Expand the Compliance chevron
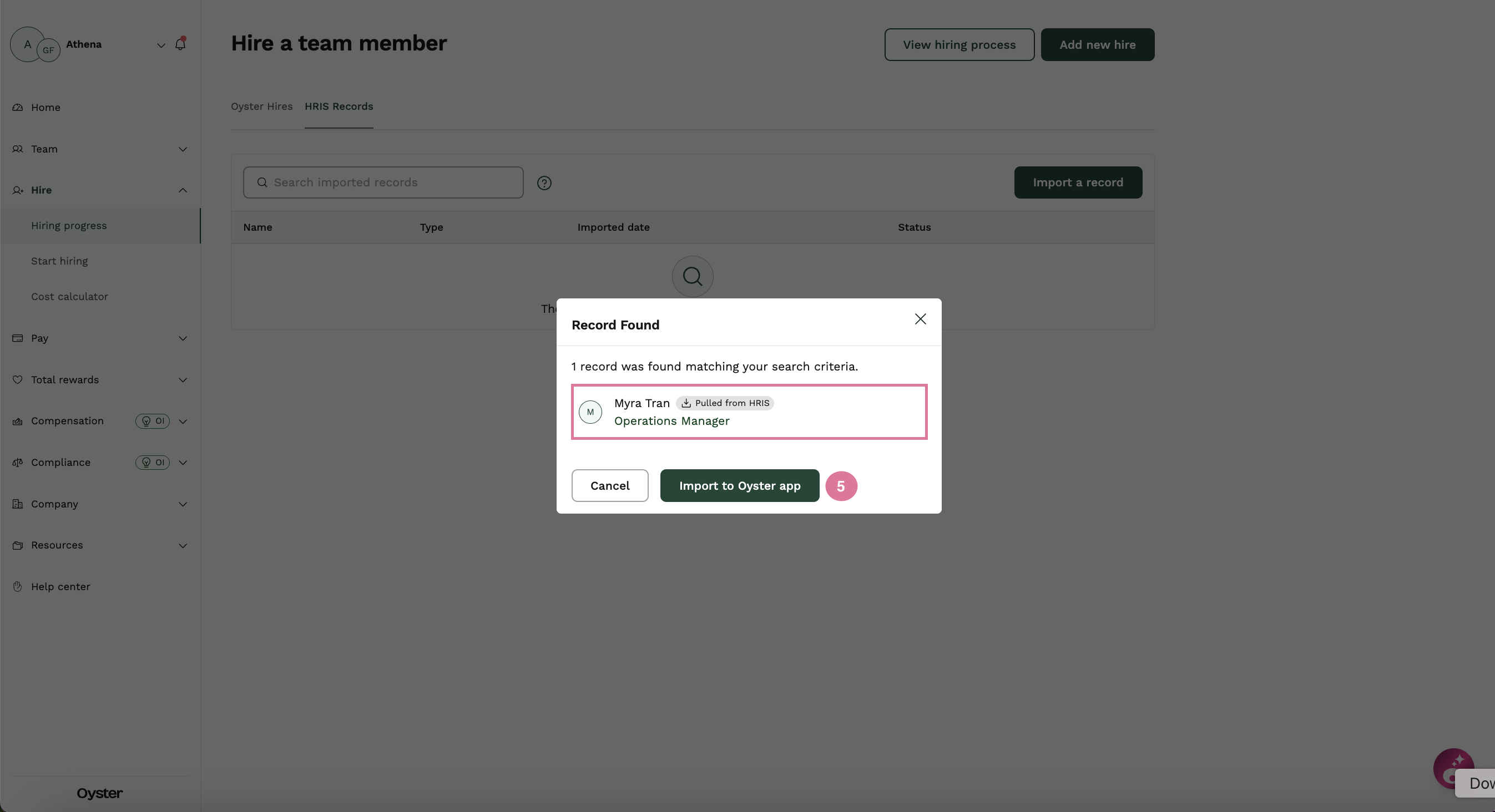1495x812 pixels. (x=183, y=462)
